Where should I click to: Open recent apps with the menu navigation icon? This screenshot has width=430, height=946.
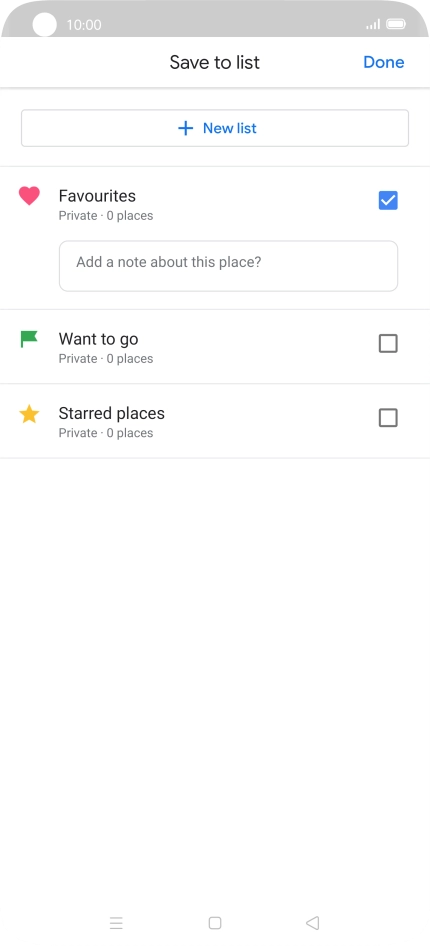pyautogui.click(x=116, y=922)
